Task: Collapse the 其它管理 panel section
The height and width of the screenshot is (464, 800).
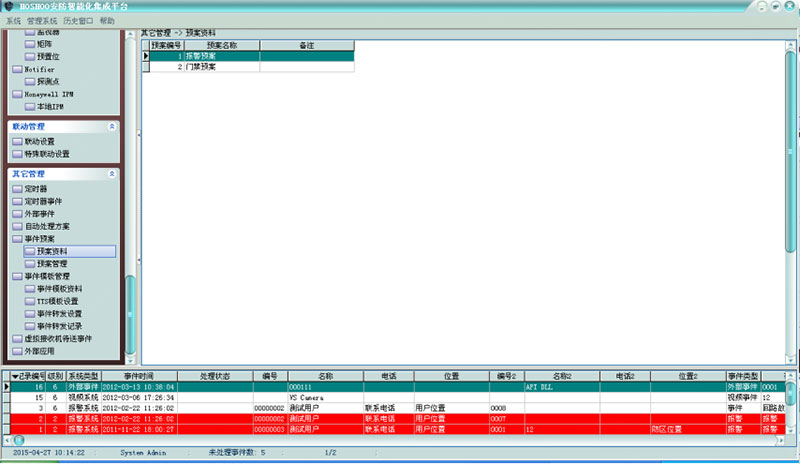Action: pyautogui.click(x=112, y=174)
